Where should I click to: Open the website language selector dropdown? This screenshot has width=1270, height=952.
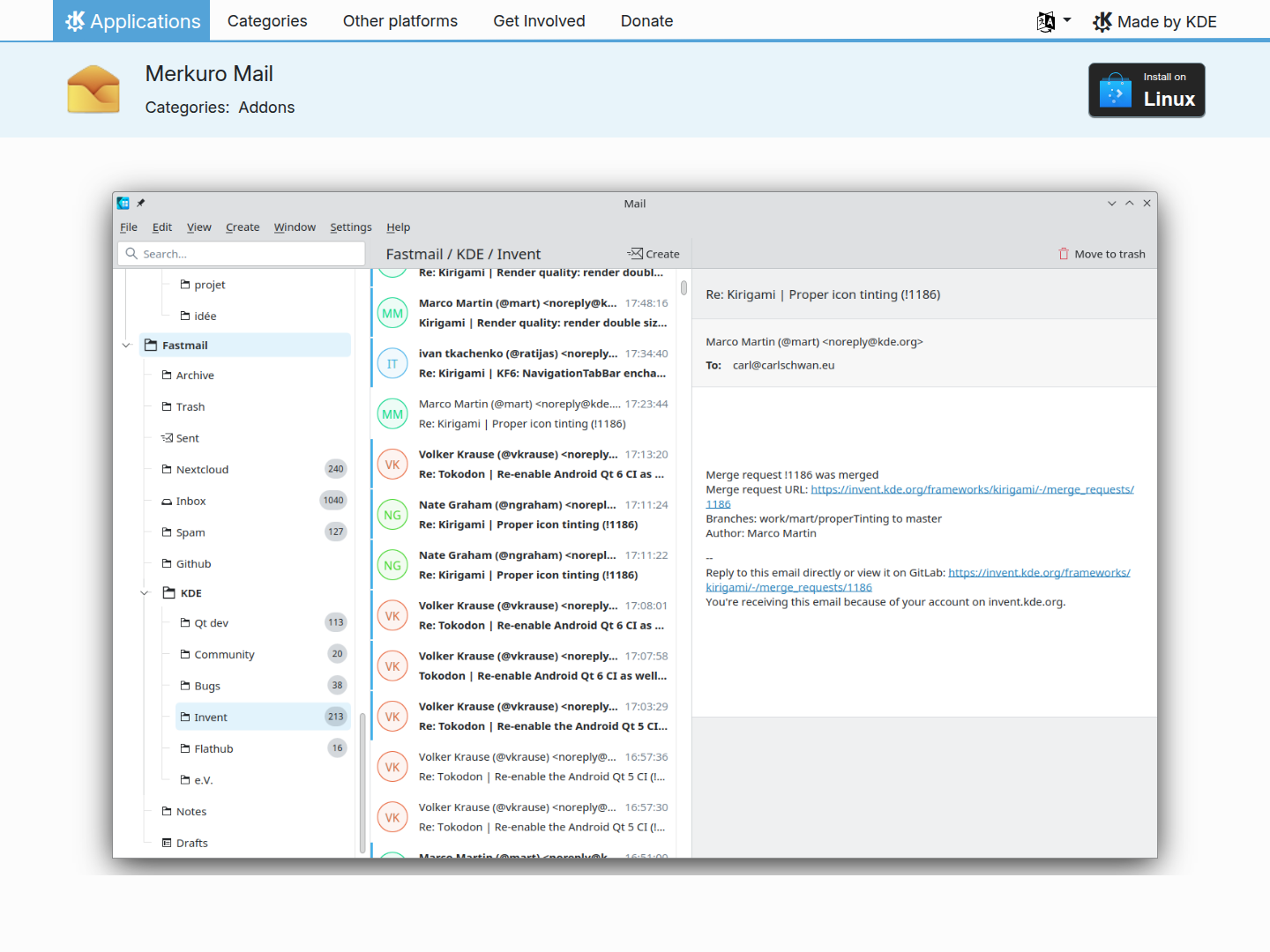point(1054,21)
